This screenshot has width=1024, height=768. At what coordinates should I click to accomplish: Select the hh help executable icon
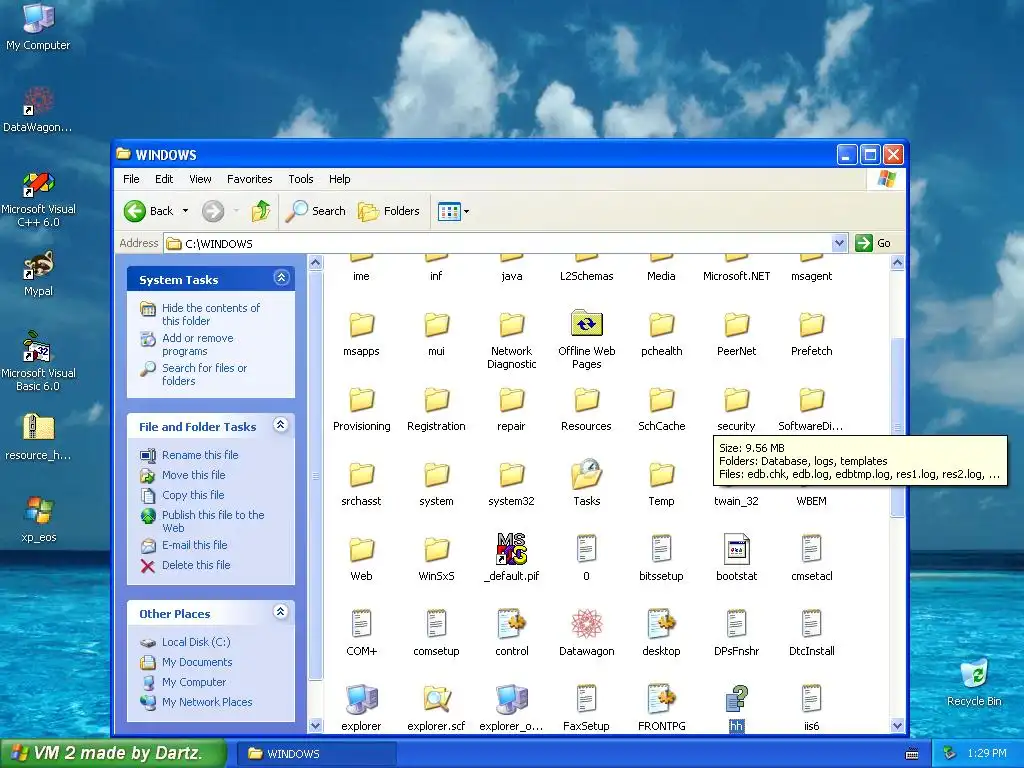736,699
